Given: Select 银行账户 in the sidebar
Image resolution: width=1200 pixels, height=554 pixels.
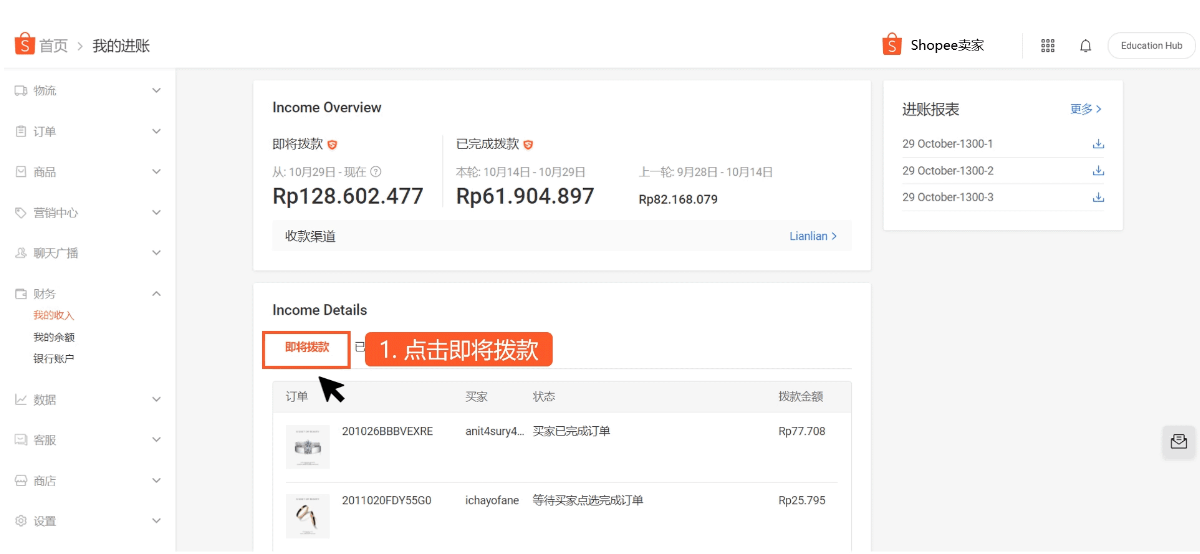Looking at the screenshot, I should click(x=54, y=359).
